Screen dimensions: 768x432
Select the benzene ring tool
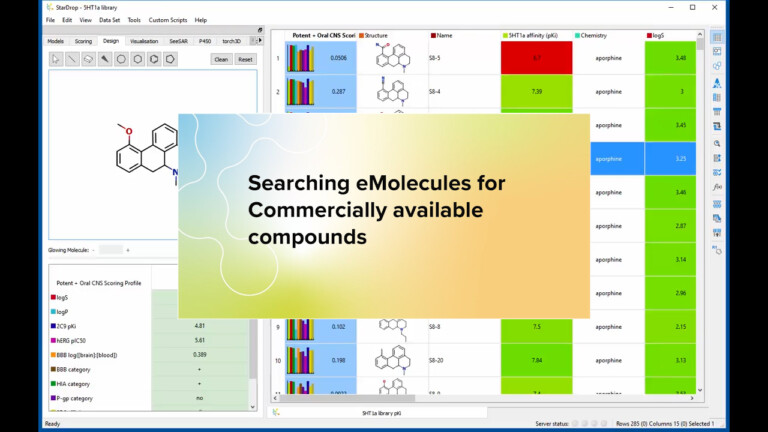[x=153, y=59]
